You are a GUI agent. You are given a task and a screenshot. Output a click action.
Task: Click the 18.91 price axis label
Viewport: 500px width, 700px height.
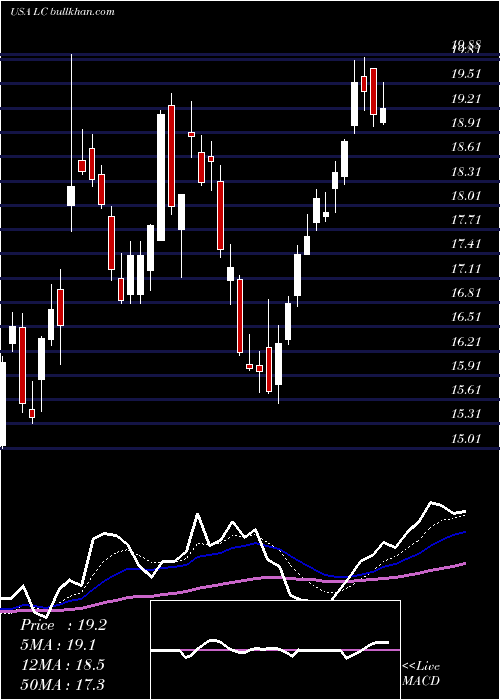pyautogui.click(x=466, y=123)
